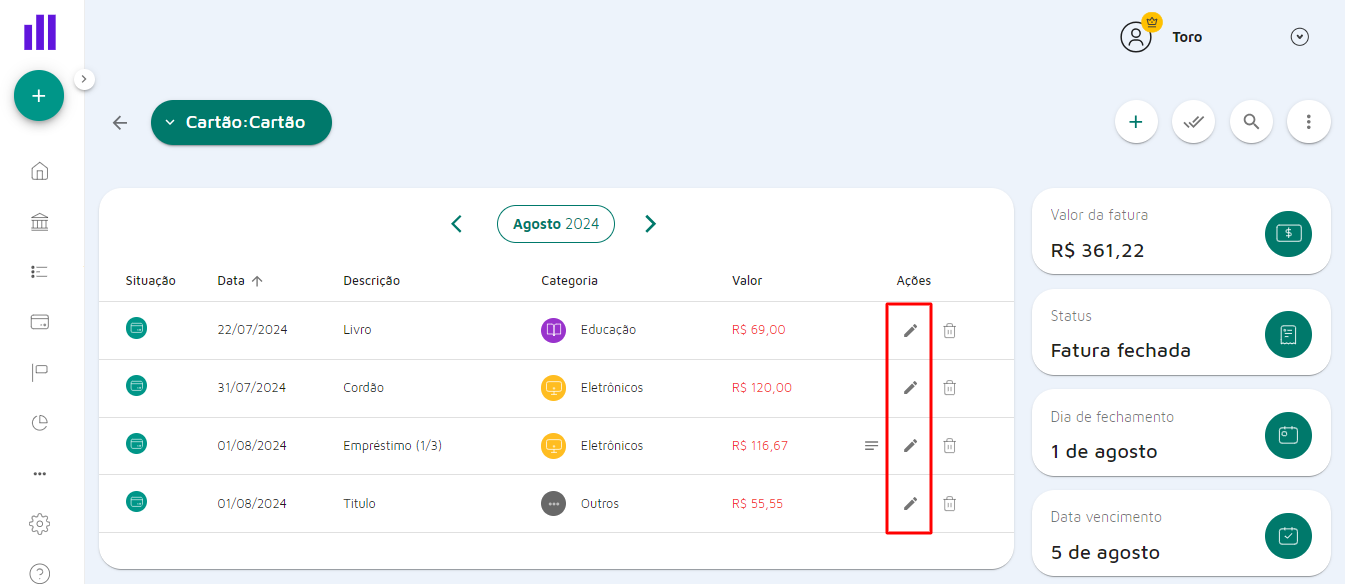1345x584 pixels.
Task: Click the search magnifier button
Action: pos(1251,122)
